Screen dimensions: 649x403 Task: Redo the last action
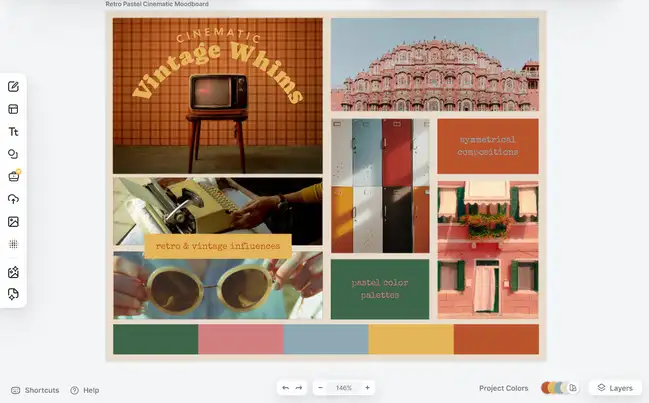click(x=298, y=388)
